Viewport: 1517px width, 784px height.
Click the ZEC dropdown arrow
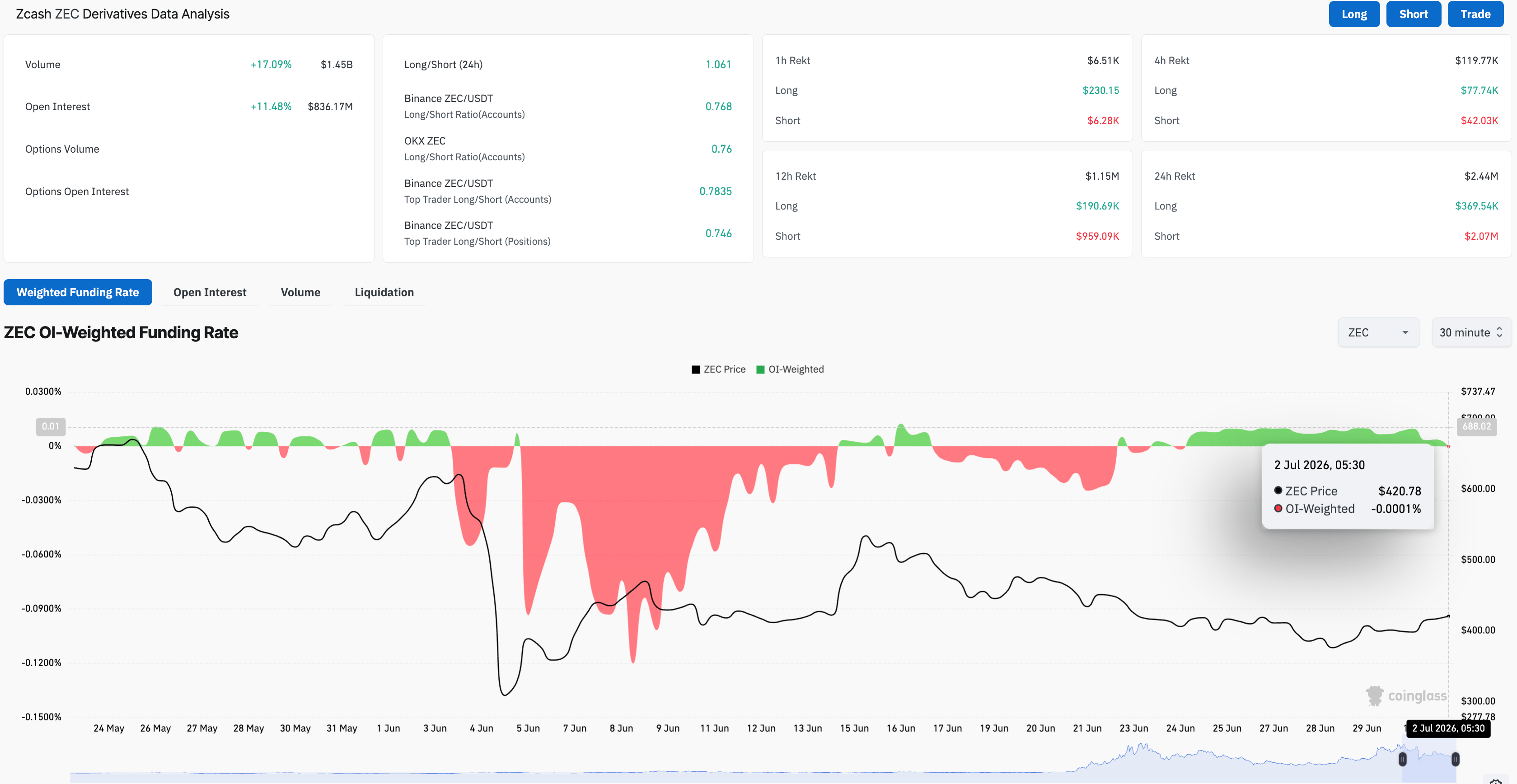[x=1405, y=332]
